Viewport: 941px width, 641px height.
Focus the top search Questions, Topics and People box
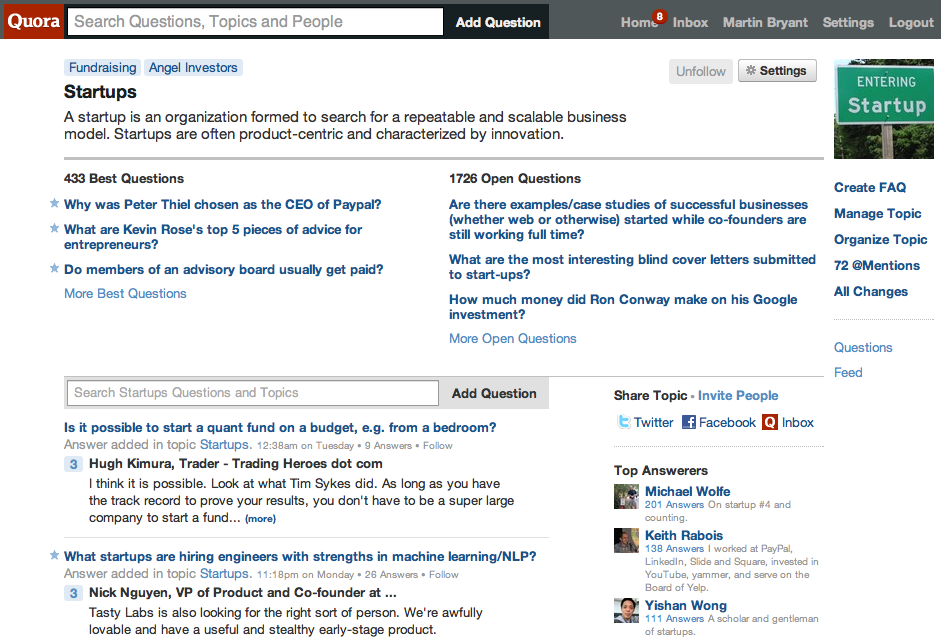[256, 22]
